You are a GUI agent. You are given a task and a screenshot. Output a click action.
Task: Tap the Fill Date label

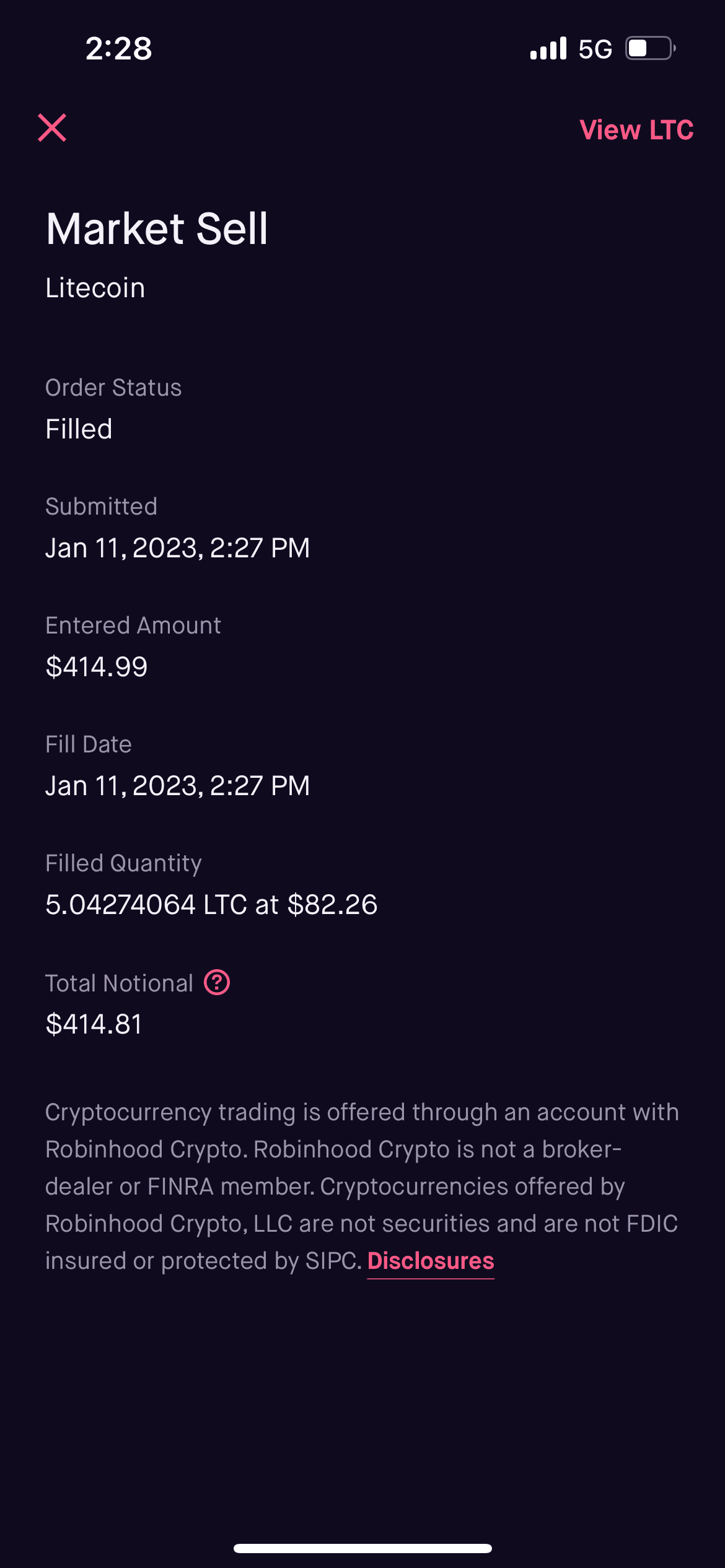click(89, 744)
